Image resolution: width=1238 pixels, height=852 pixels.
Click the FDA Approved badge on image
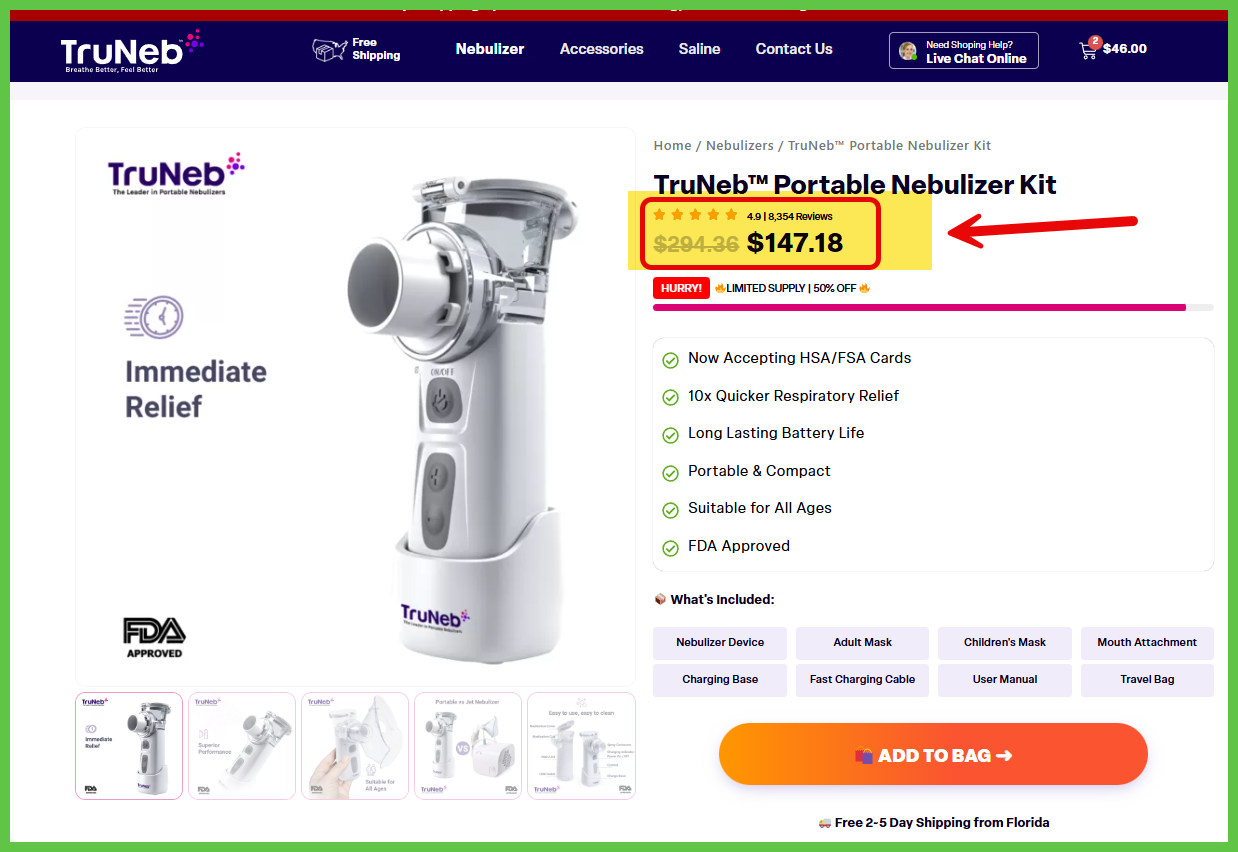pos(154,638)
